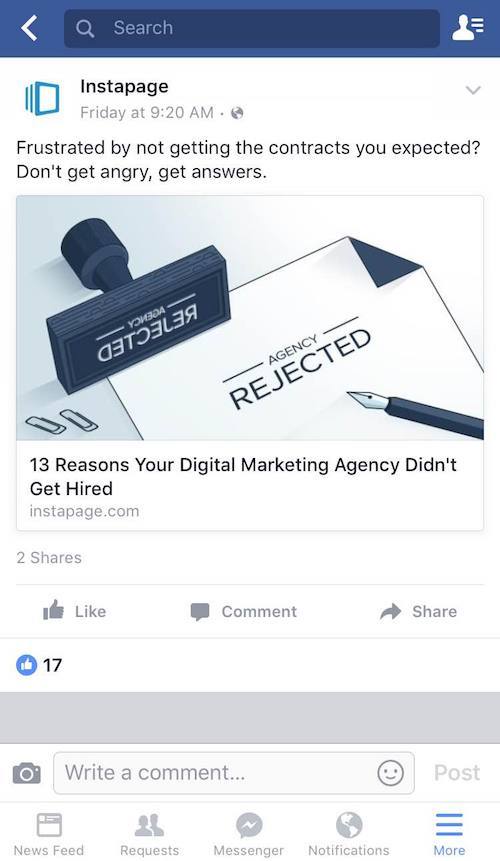Tap the search magnifier icon
The height and width of the screenshot is (861, 500).
point(85,28)
